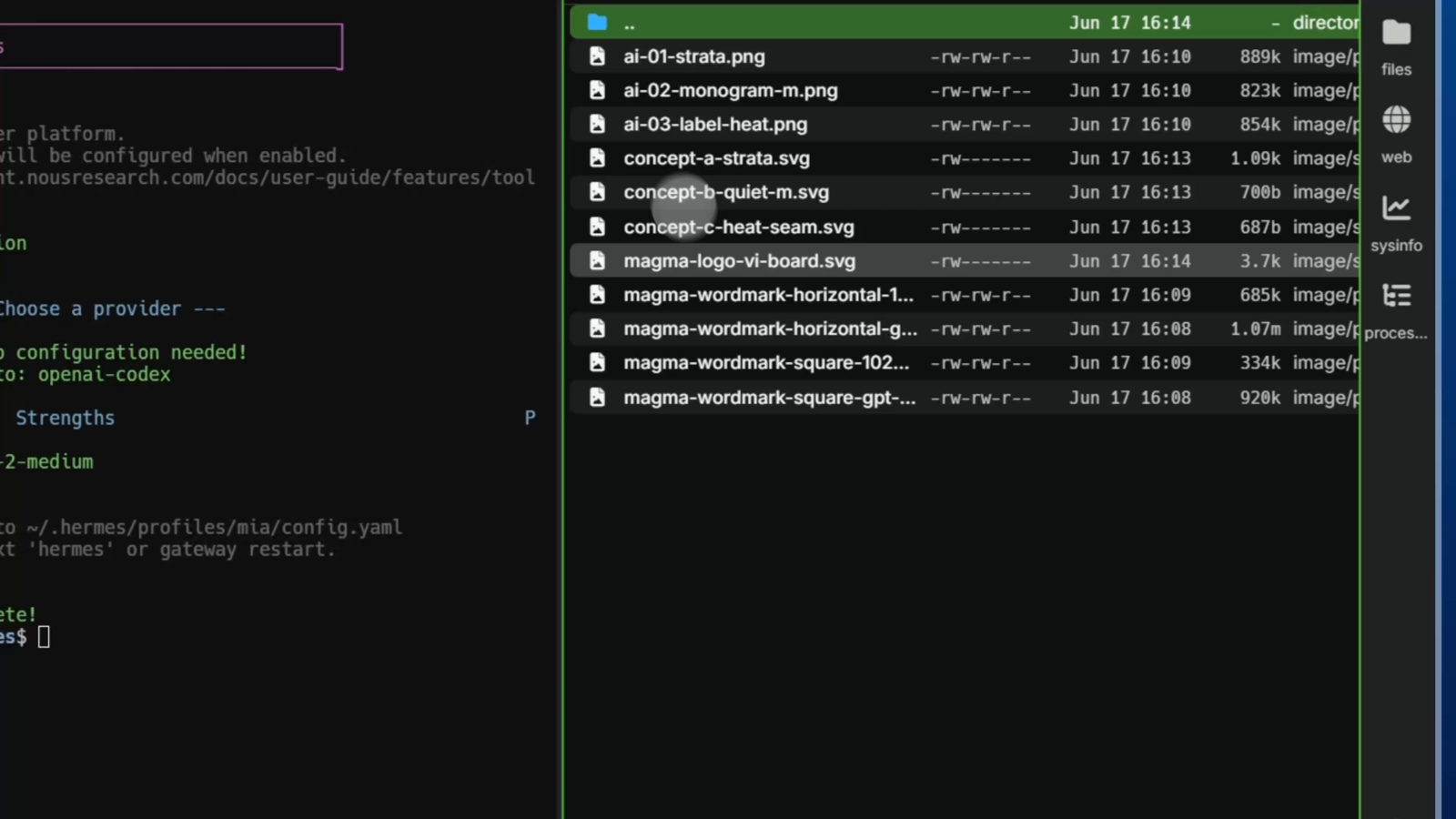Open the web sidebar widget
The width and height of the screenshot is (1456, 819).
(x=1396, y=135)
